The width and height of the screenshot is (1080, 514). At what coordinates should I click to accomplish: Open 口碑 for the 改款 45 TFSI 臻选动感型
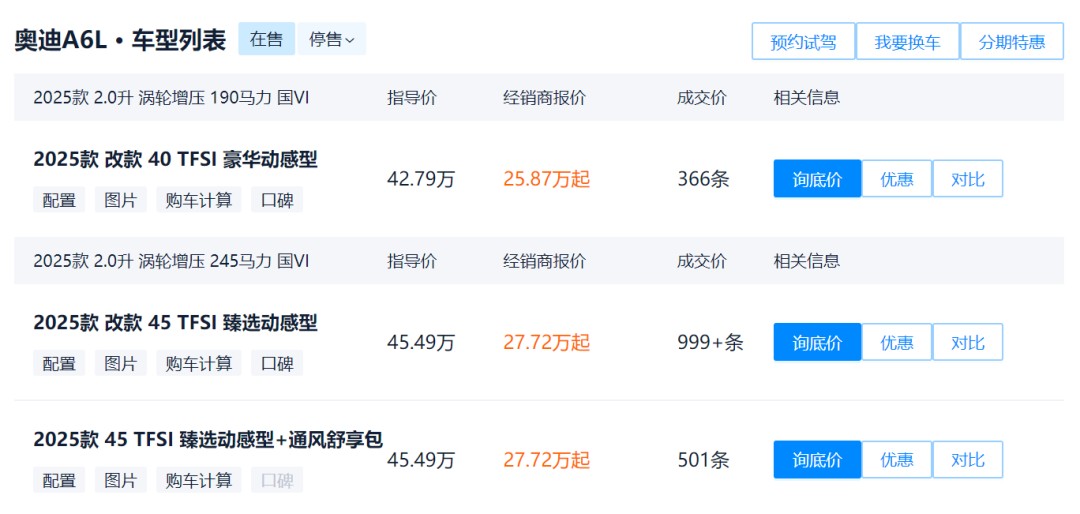(277, 363)
